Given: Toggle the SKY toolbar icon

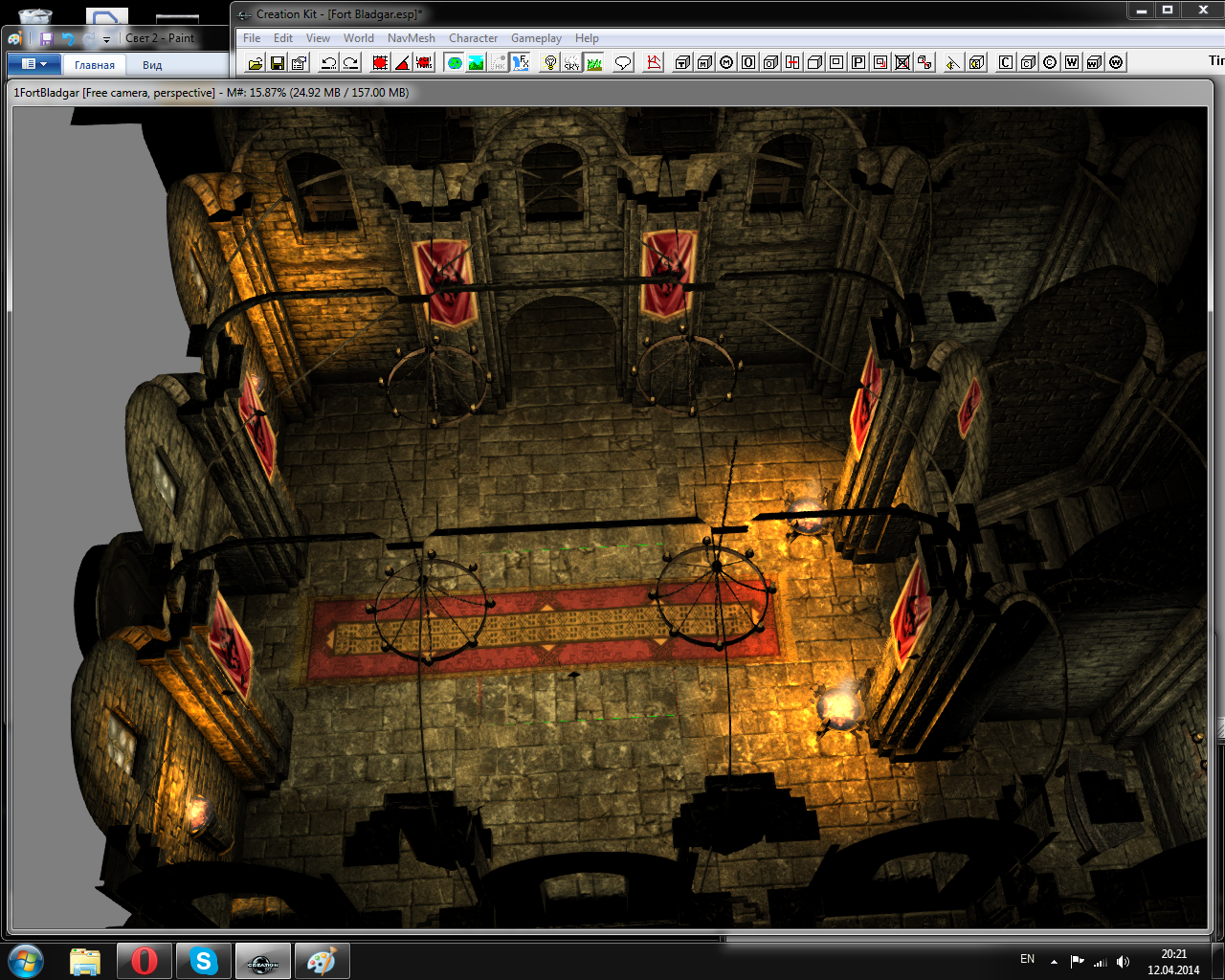Looking at the screenshot, I should coord(572,62).
